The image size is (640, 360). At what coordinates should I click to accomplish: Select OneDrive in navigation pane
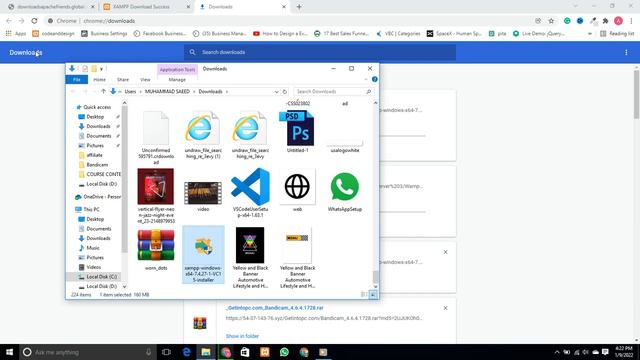[98, 197]
